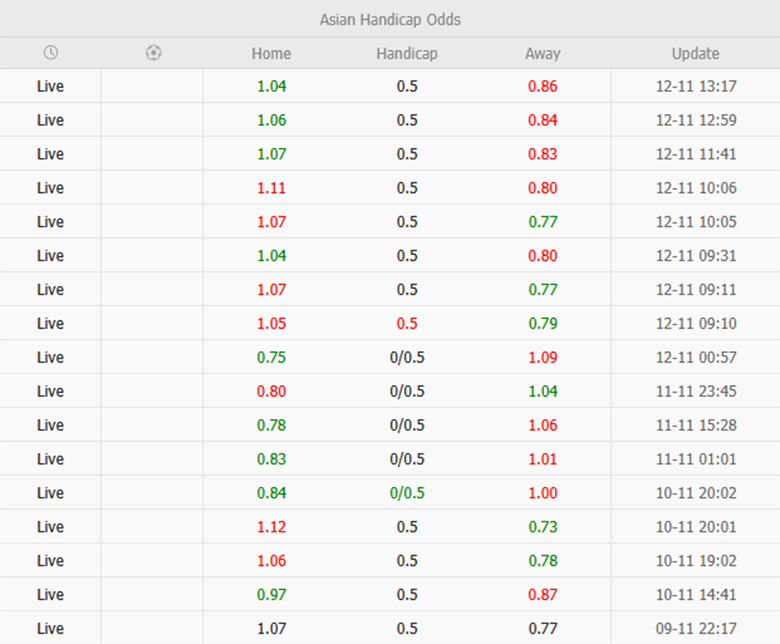The height and width of the screenshot is (644, 780).
Task: Click the green 0/0.5 handicap at 10-11 20:02
Action: (x=407, y=493)
